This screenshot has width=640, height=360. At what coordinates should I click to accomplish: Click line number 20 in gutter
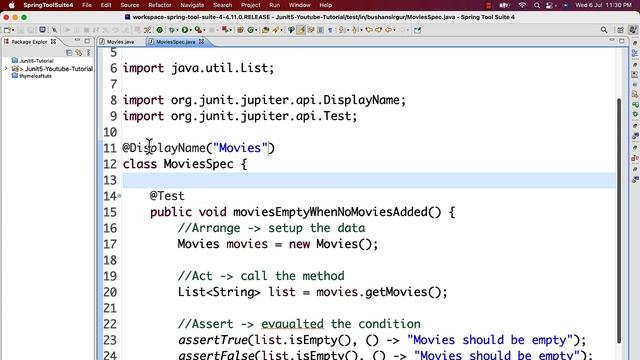110,292
